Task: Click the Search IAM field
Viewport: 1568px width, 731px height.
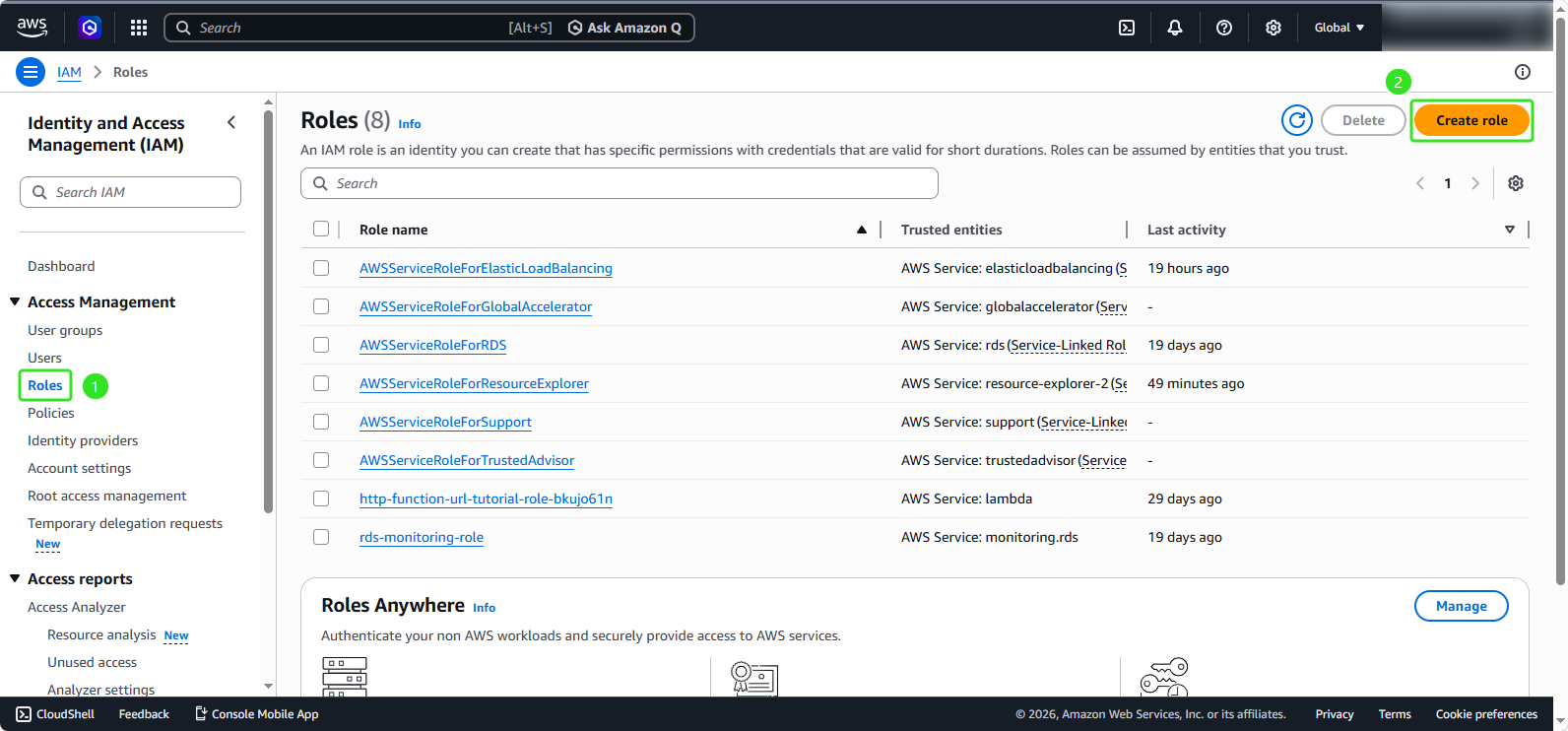Action: click(130, 192)
